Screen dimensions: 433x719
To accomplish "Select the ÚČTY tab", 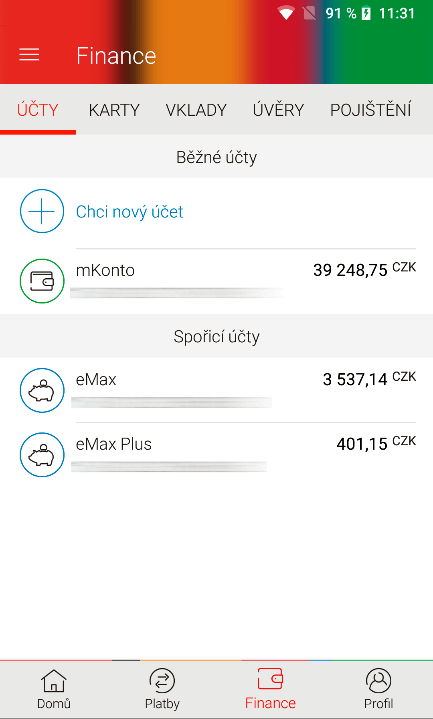I will 38,110.
